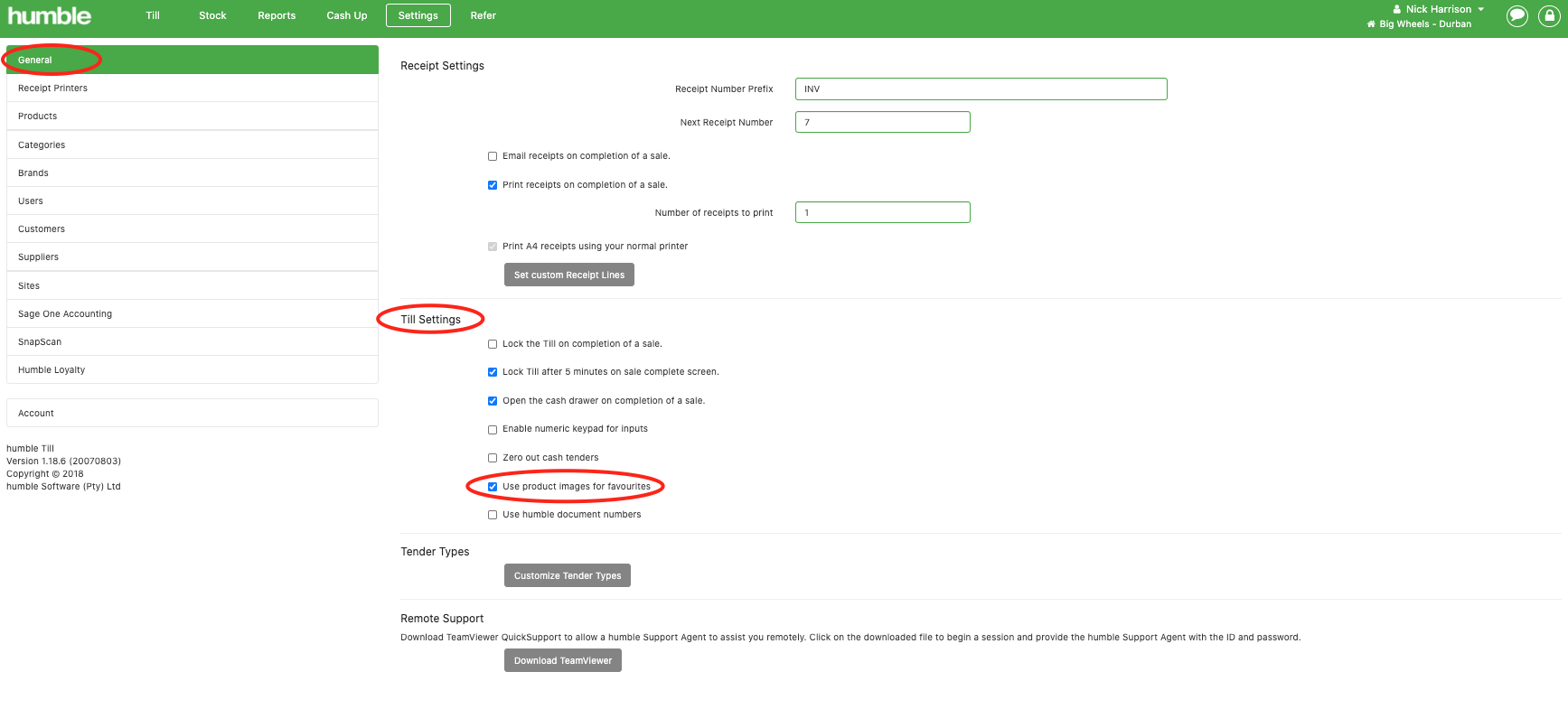Screen dimensions: 1568x709
Task: Toggle Print A4 receipts checkbox
Action: click(493, 247)
